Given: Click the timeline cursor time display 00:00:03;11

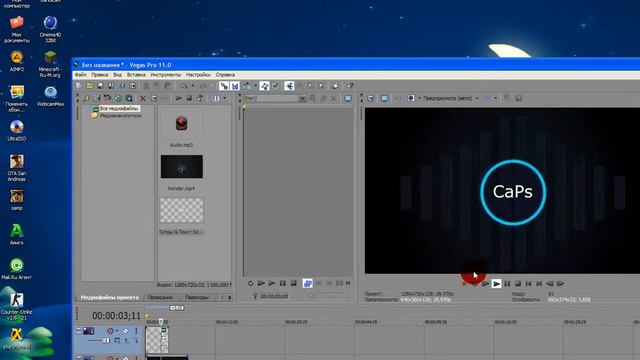Looking at the screenshot, I should click(116, 316).
